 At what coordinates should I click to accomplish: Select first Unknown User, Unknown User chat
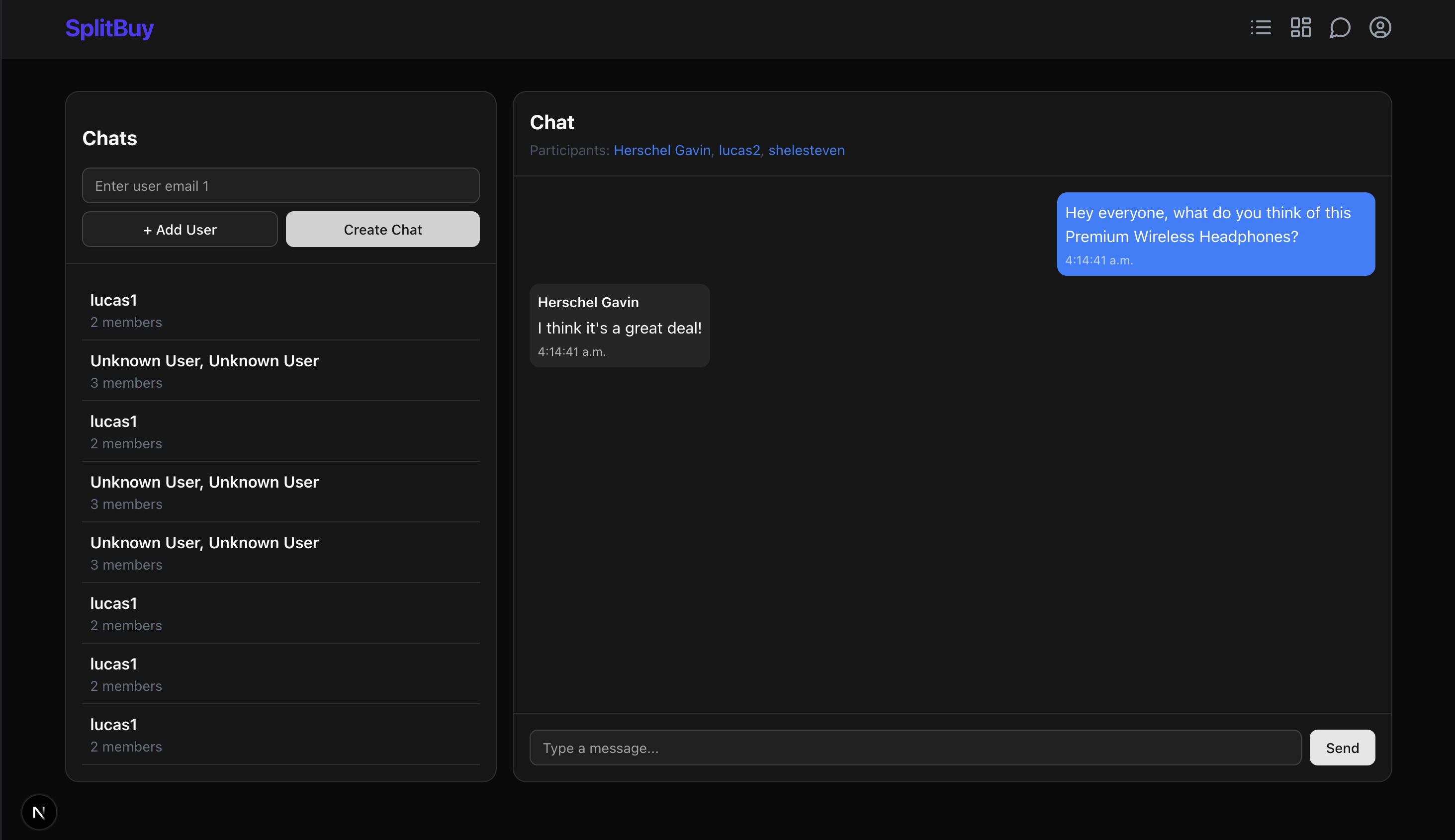tap(280, 371)
